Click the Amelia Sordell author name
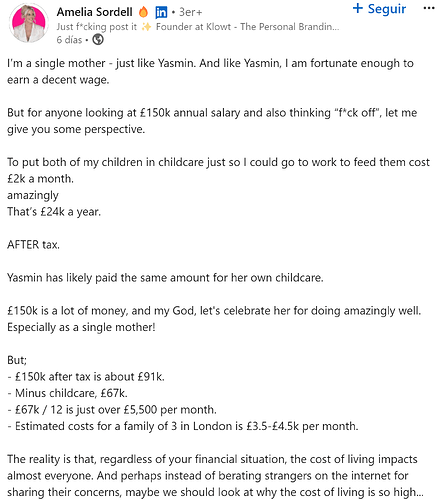The height and width of the screenshot is (500, 438). pyautogui.click(x=94, y=12)
